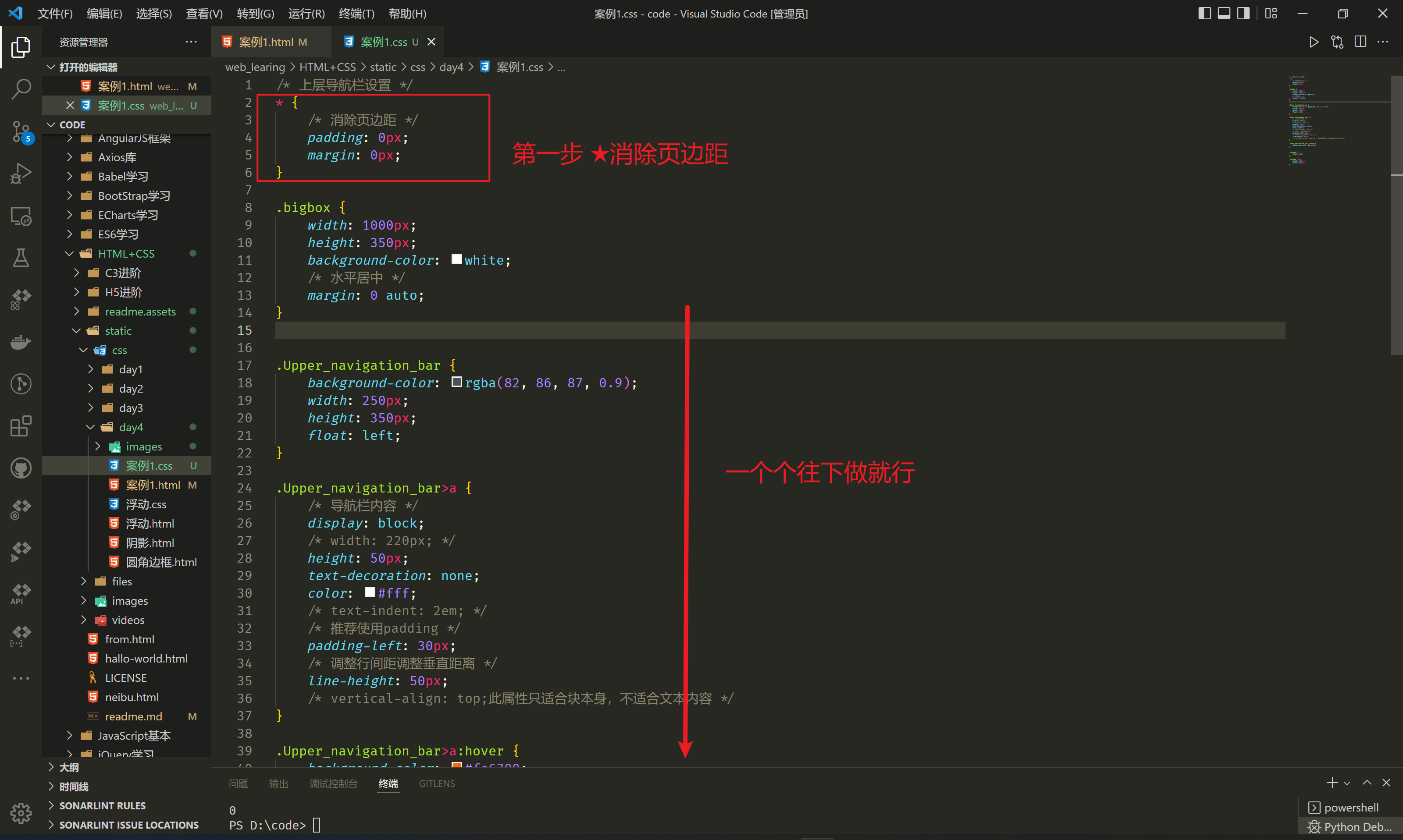Switch to the 问题 panel tab
This screenshot has height=840, width=1403.
pos(239,783)
